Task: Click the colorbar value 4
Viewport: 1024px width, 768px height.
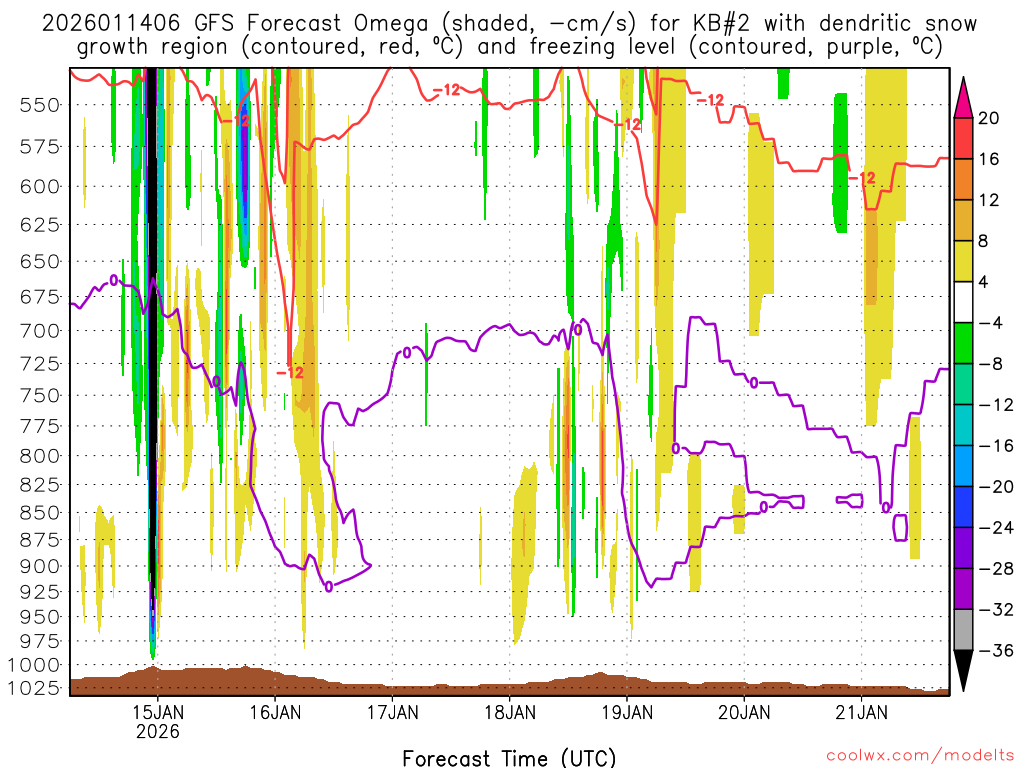Action: tap(984, 282)
